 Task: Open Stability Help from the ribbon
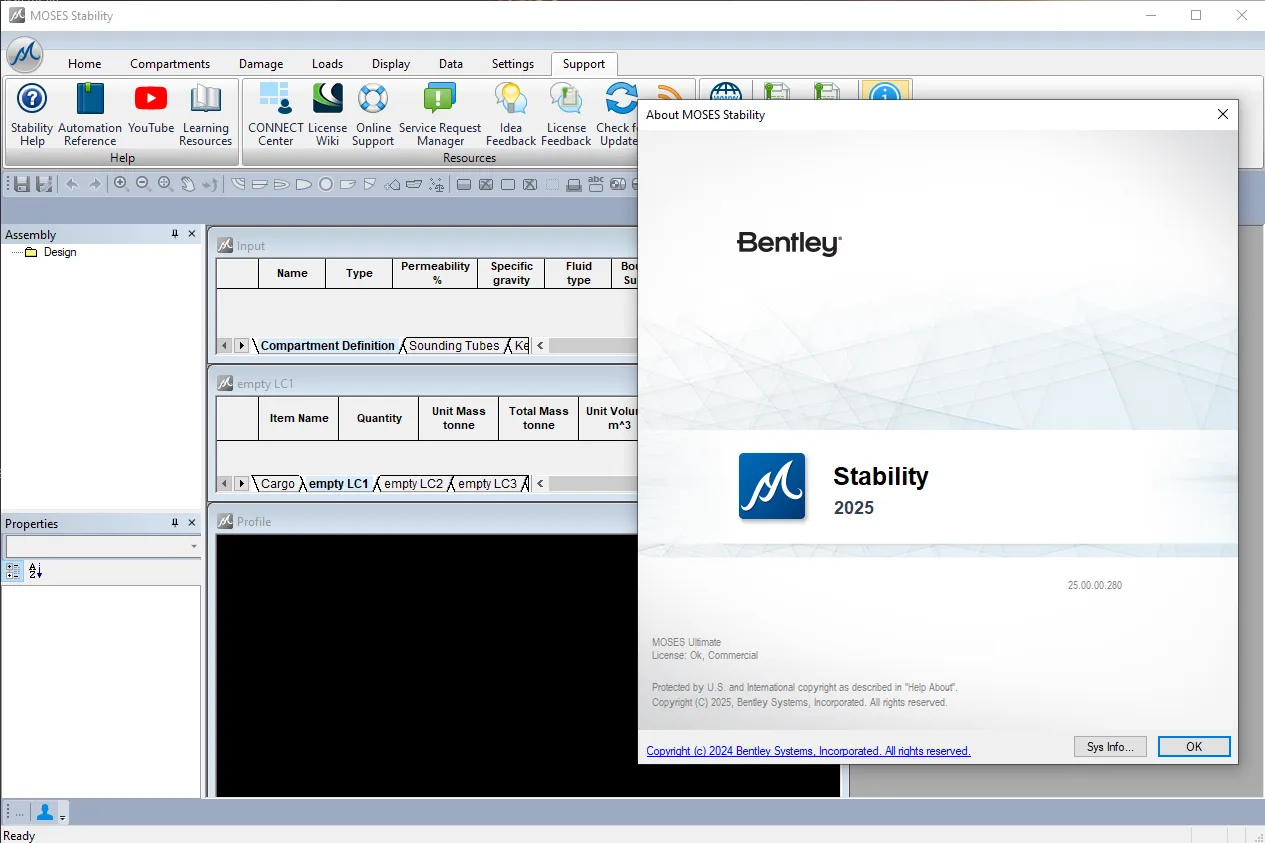[32, 115]
